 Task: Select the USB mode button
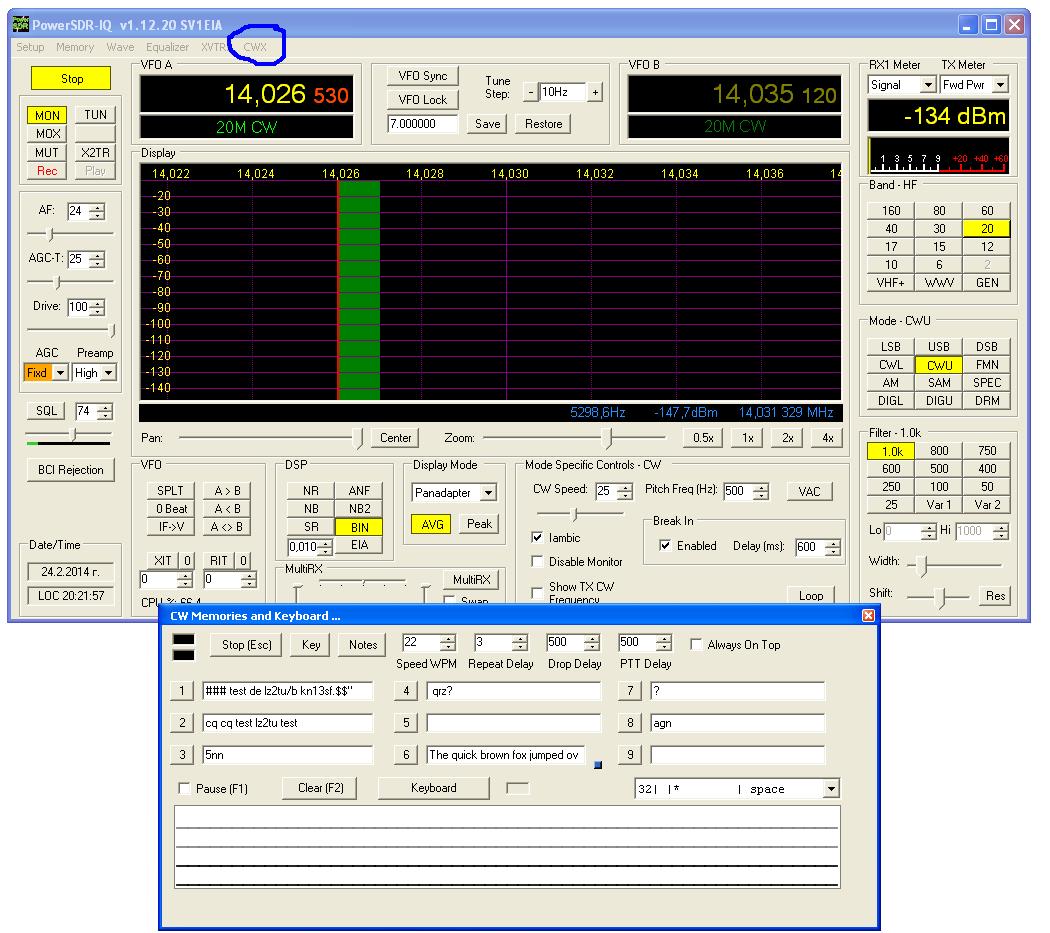tap(939, 346)
